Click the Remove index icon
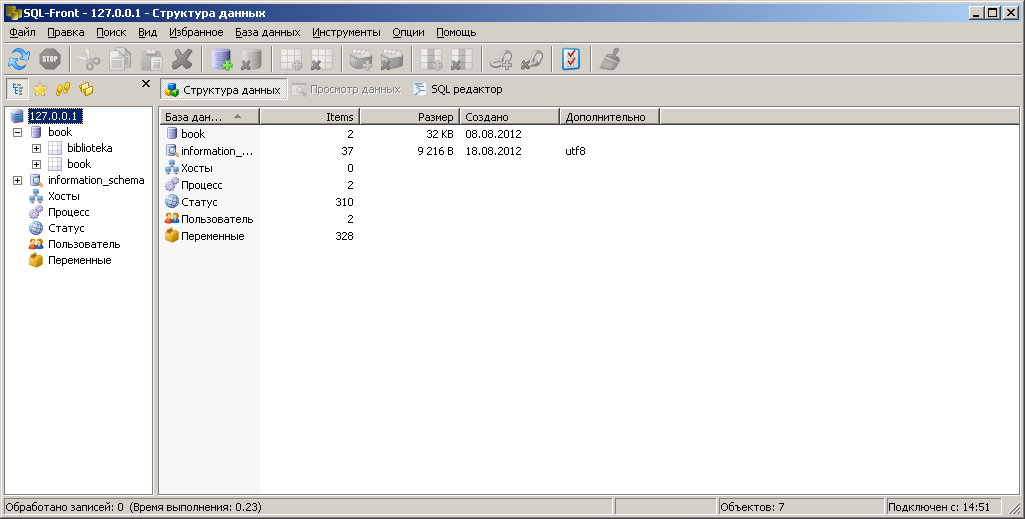The width and height of the screenshot is (1025, 519). pos(392,59)
